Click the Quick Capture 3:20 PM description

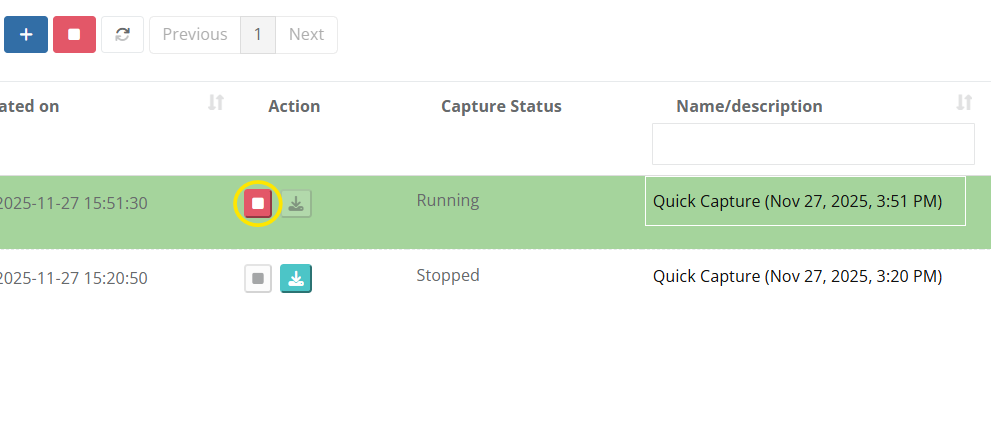797,276
